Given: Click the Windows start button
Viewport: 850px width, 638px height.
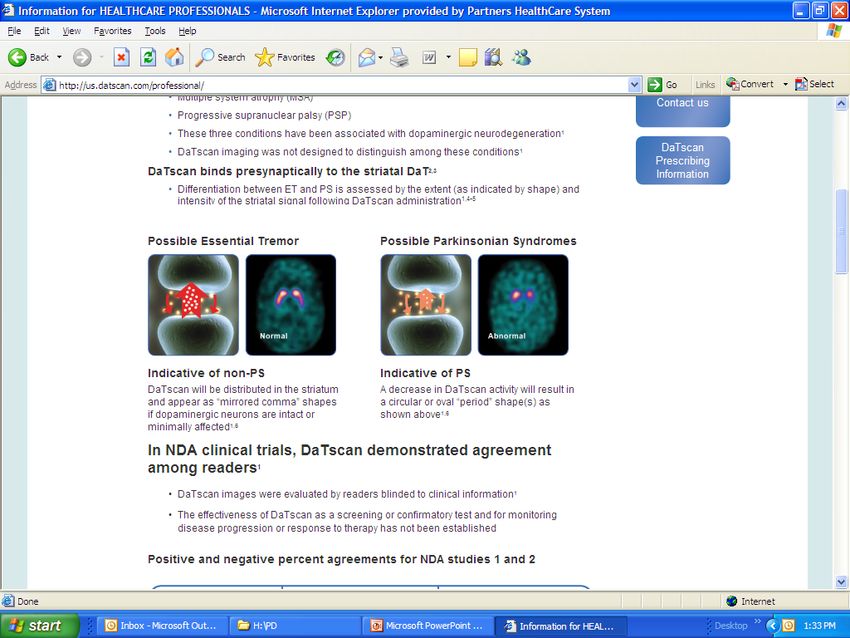Looking at the screenshot, I should click(40, 626).
